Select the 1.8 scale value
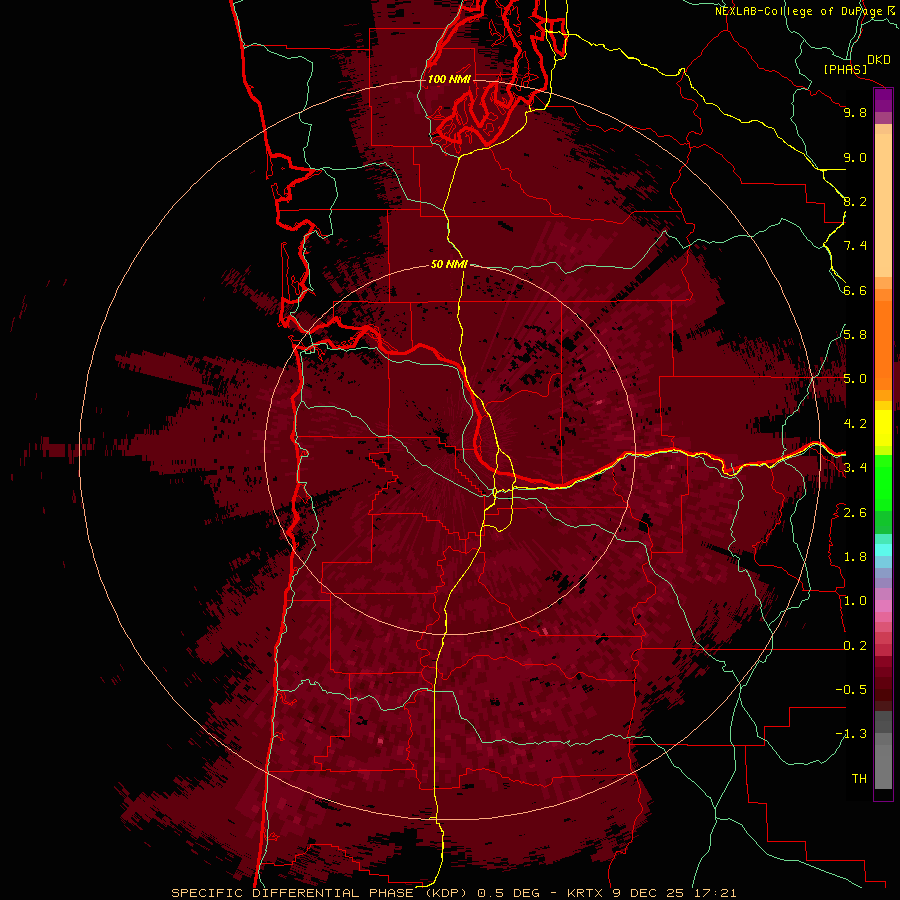 click(x=855, y=557)
